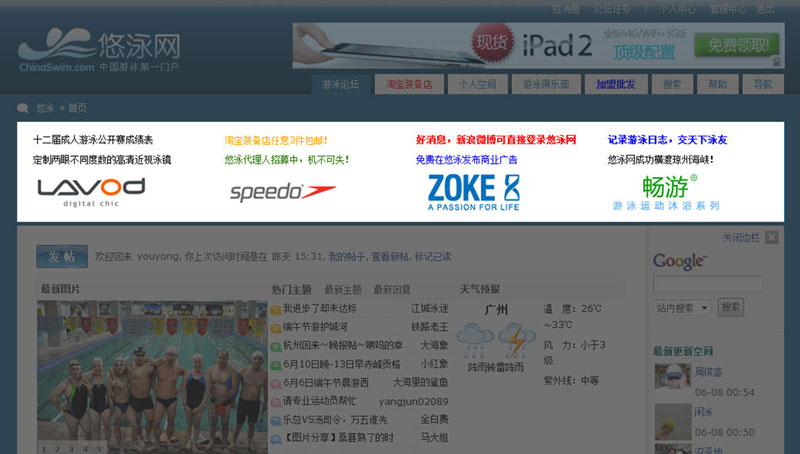Open 悠泳代理人招募中,机不可失! link

pyautogui.click(x=287, y=160)
